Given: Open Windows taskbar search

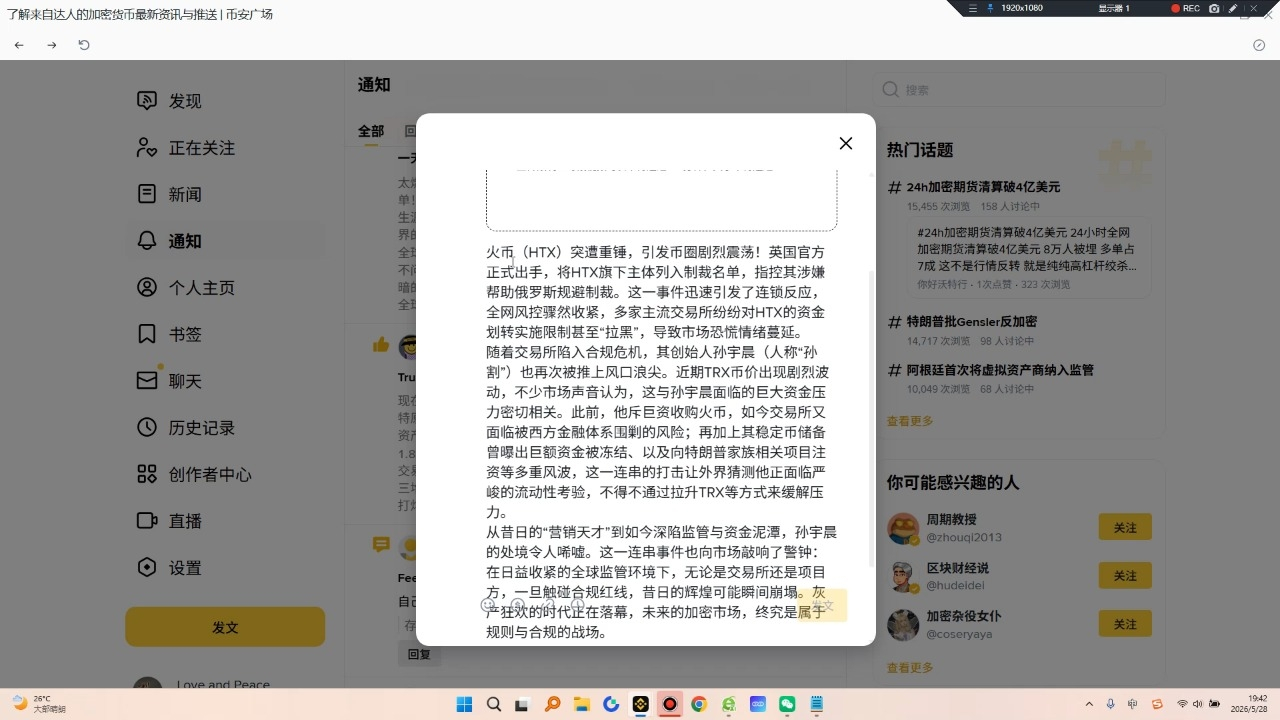Looking at the screenshot, I should [493, 704].
